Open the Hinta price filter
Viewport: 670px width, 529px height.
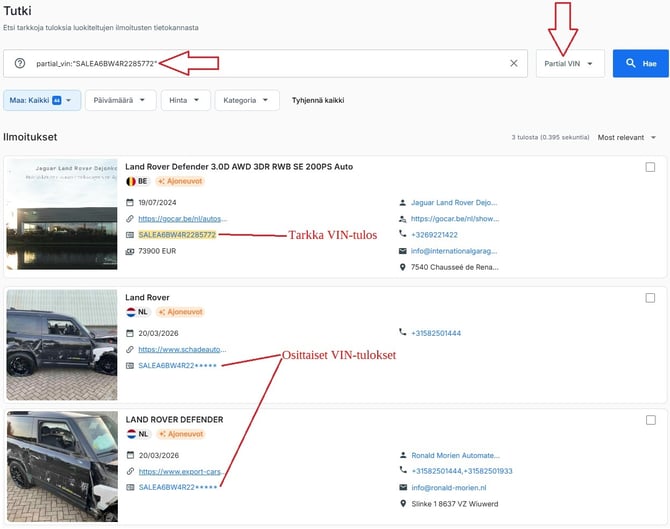pos(185,100)
